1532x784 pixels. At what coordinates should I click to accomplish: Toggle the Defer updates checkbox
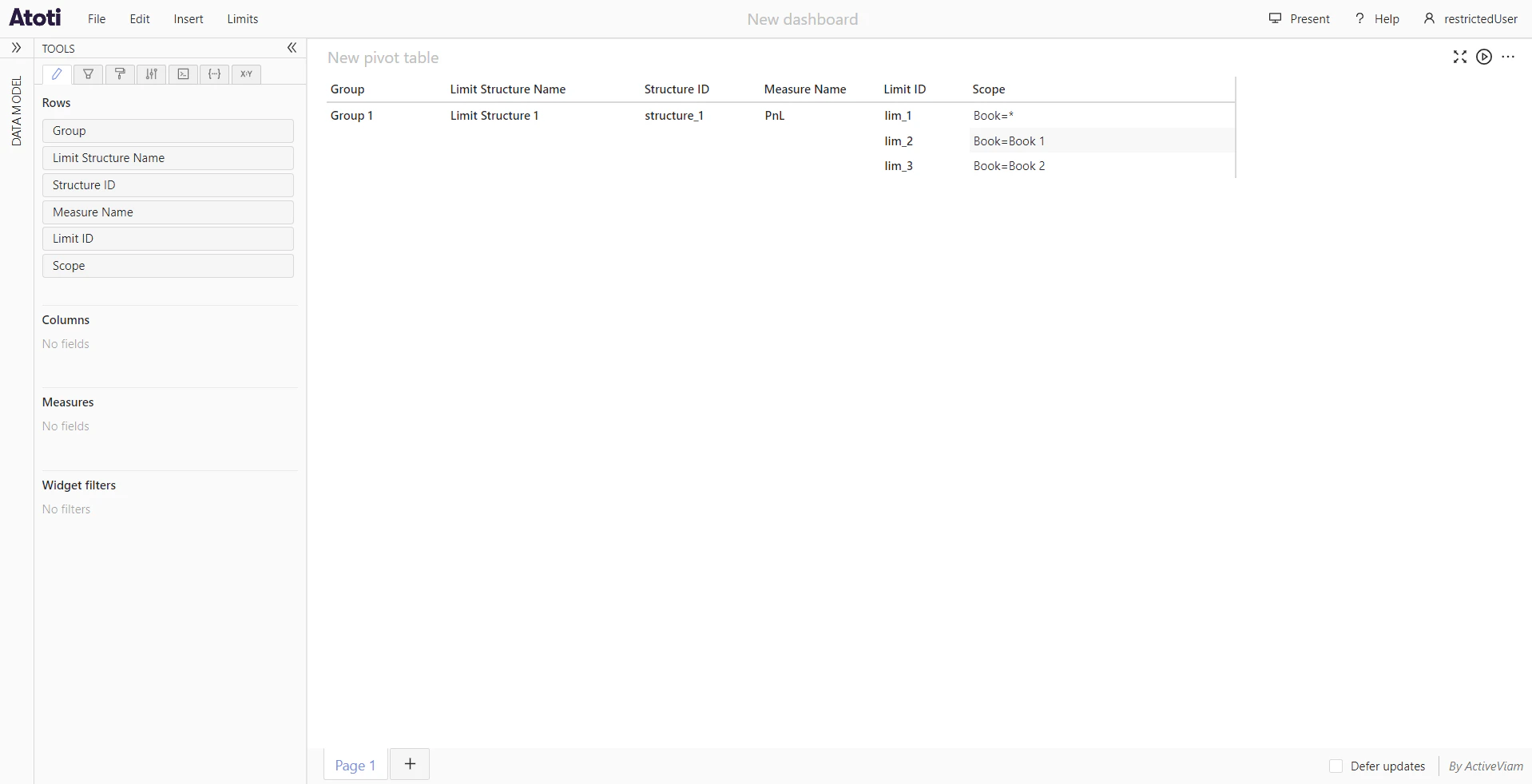(1336, 766)
